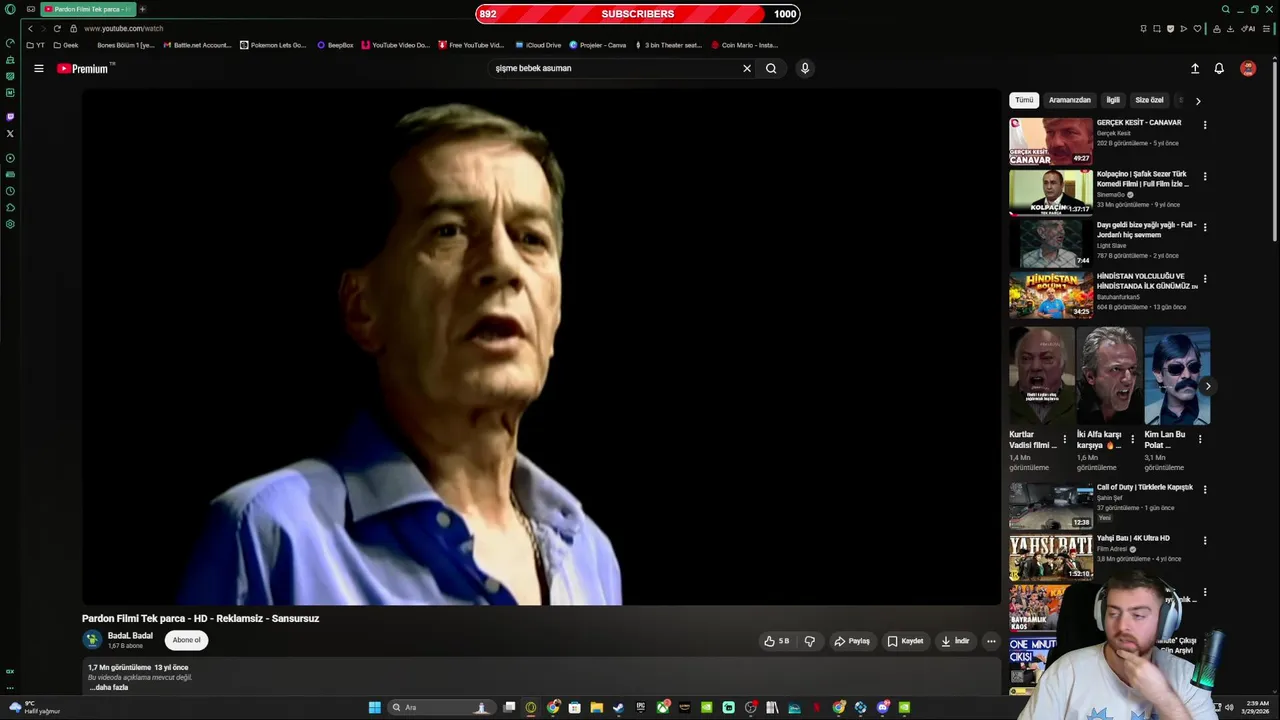Open Kolpaçino Şafak Sezer video title

tap(1143, 179)
